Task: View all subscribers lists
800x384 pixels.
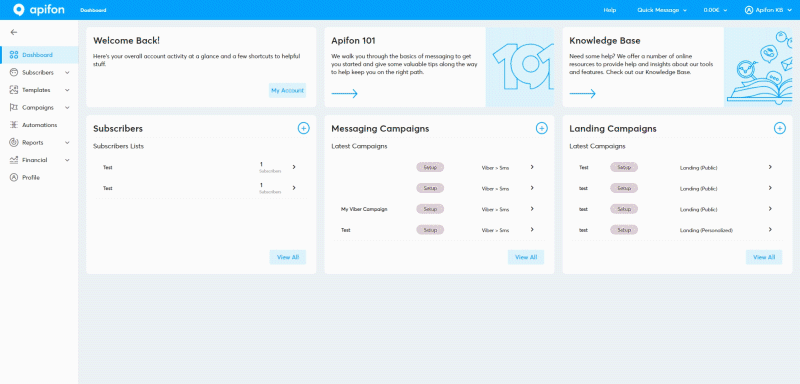Action: 288,257
